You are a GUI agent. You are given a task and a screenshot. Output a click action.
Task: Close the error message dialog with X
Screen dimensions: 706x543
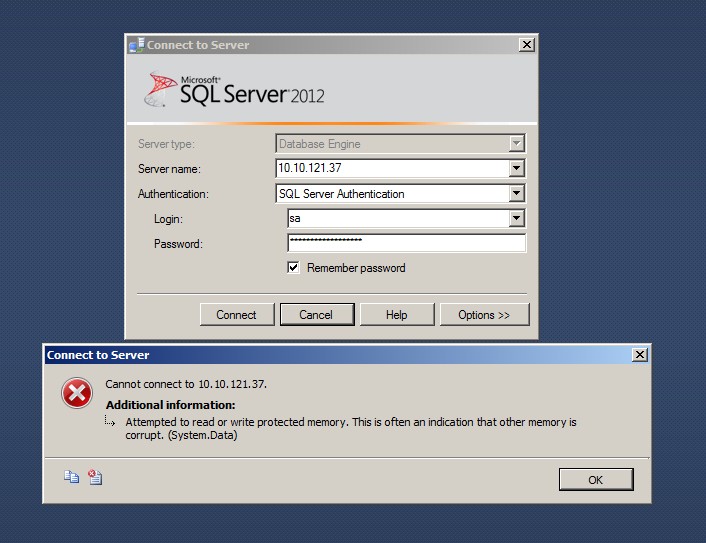[640, 355]
